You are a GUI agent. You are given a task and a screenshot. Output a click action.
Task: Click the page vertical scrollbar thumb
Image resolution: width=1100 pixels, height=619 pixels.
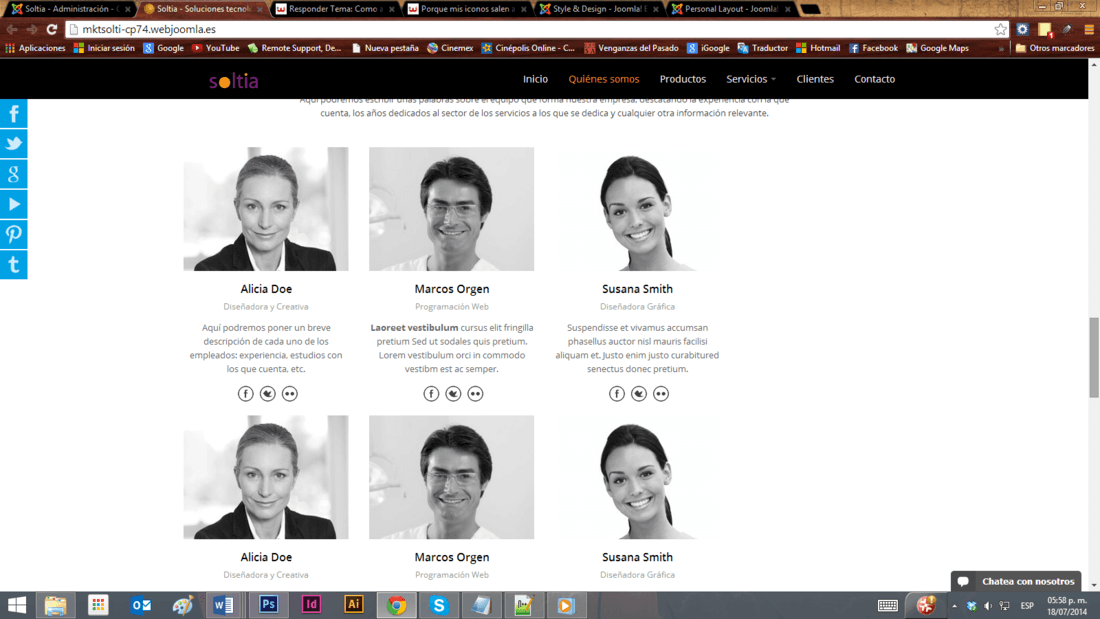click(1094, 357)
